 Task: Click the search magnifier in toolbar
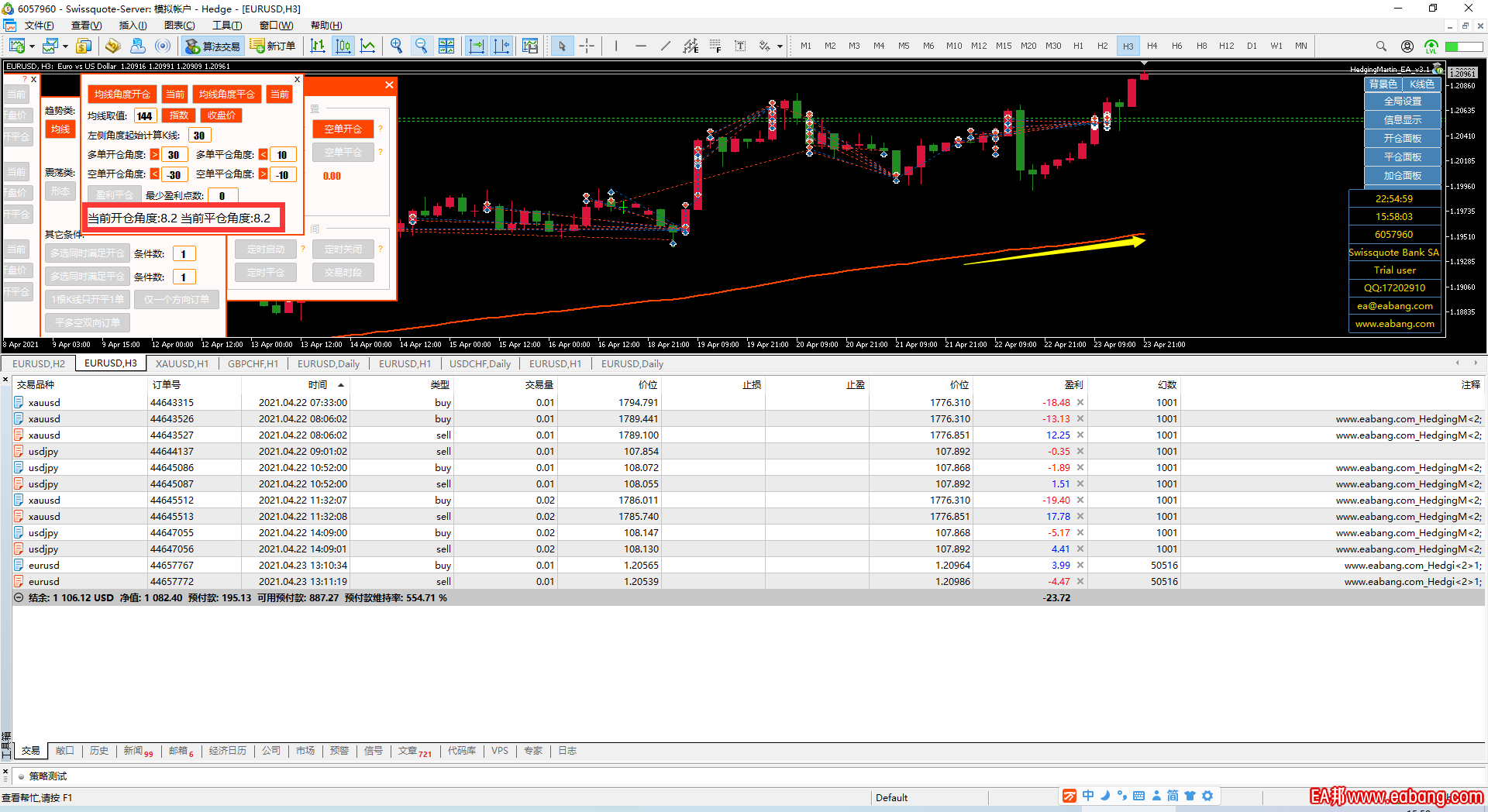click(1381, 46)
